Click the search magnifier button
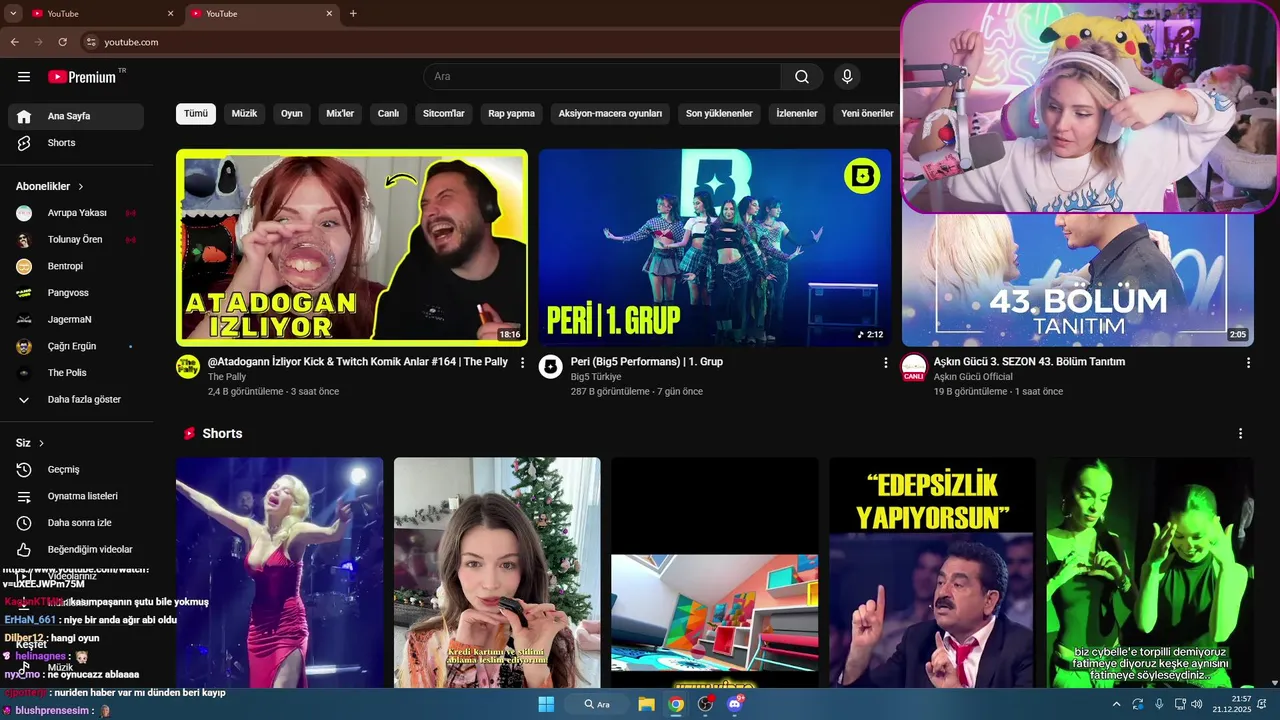 pos(802,77)
